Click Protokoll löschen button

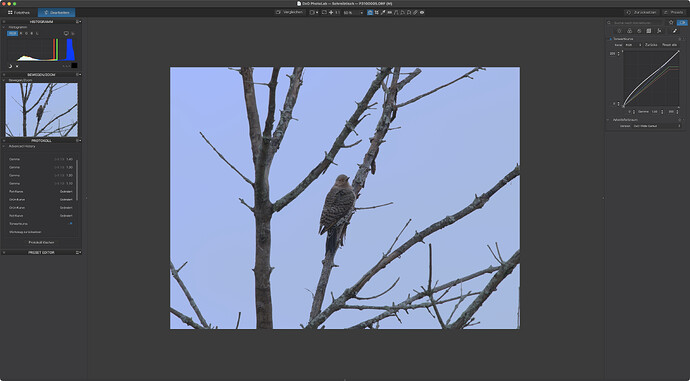tap(41, 242)
